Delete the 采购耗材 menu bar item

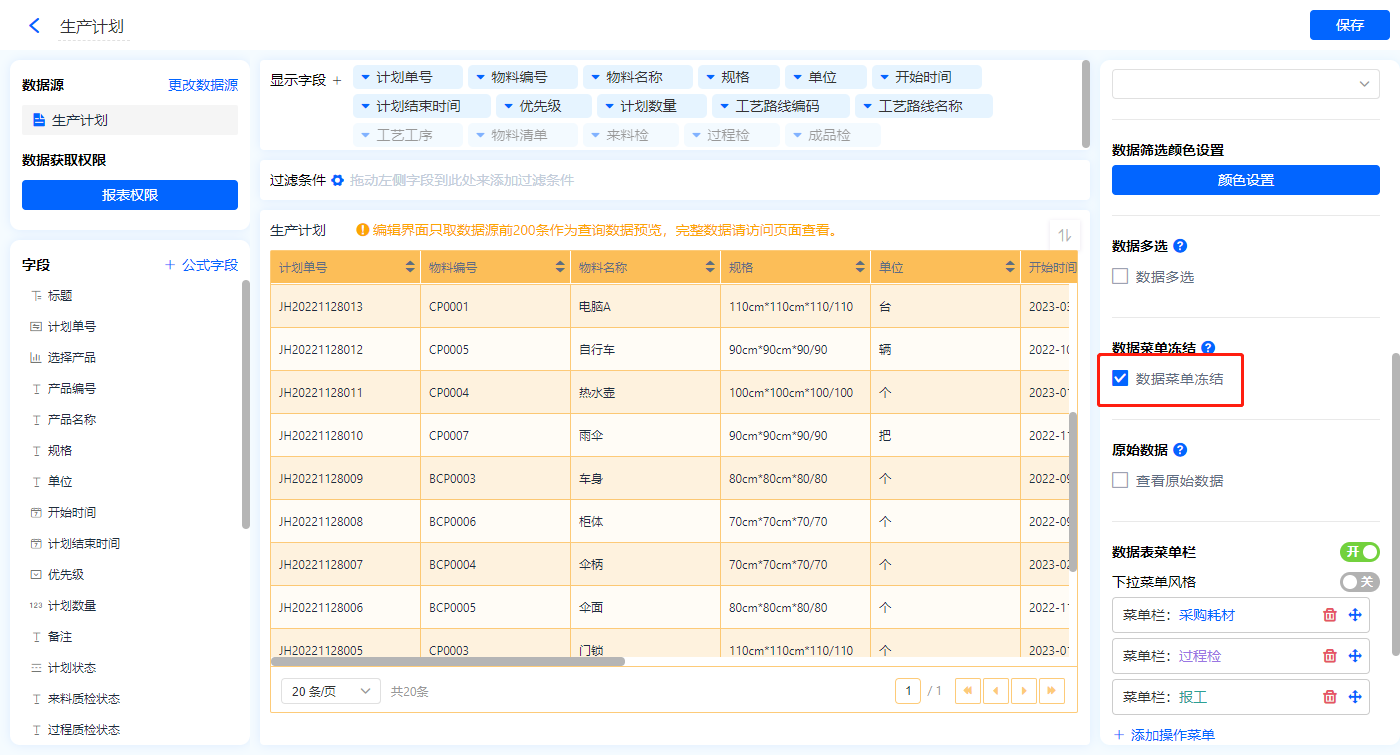pos(1329,615)
